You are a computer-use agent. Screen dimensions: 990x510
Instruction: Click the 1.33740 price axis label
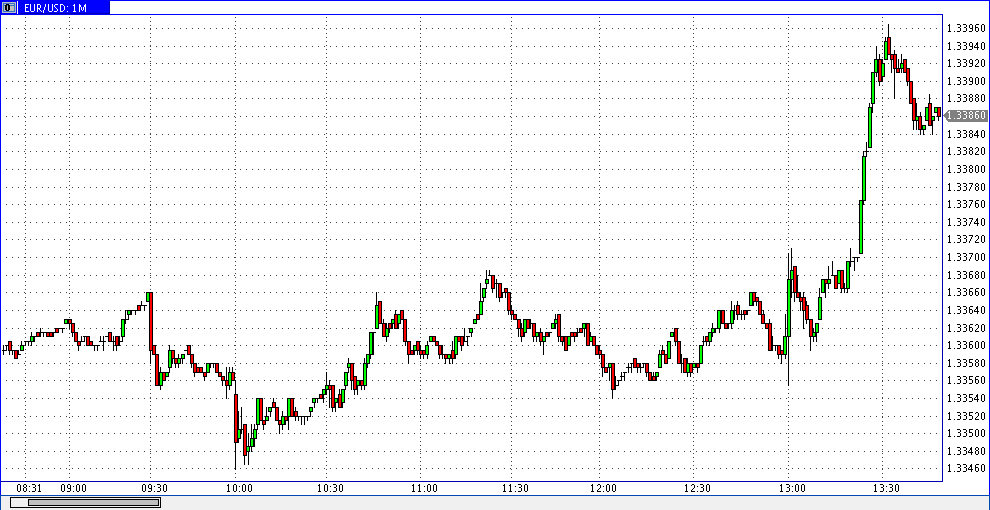point(967,222)
